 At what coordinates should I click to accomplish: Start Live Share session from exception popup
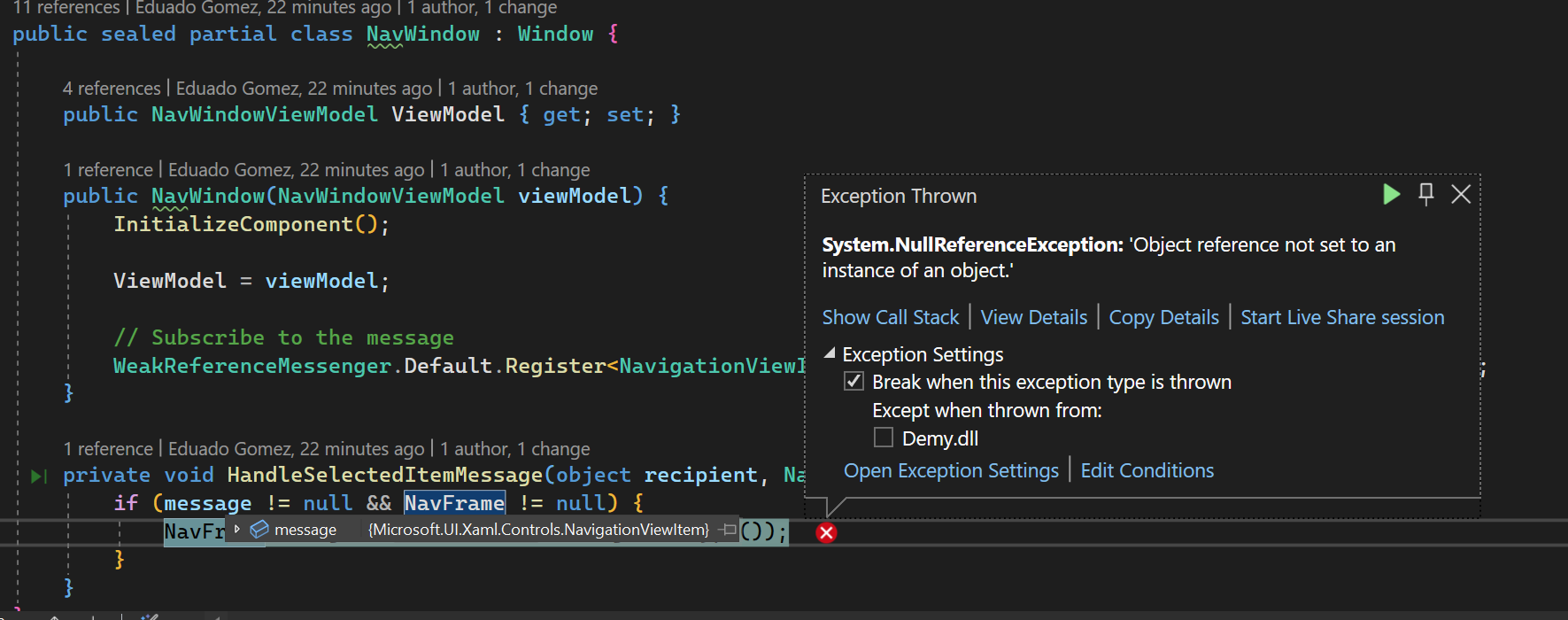pos(1342,317)
